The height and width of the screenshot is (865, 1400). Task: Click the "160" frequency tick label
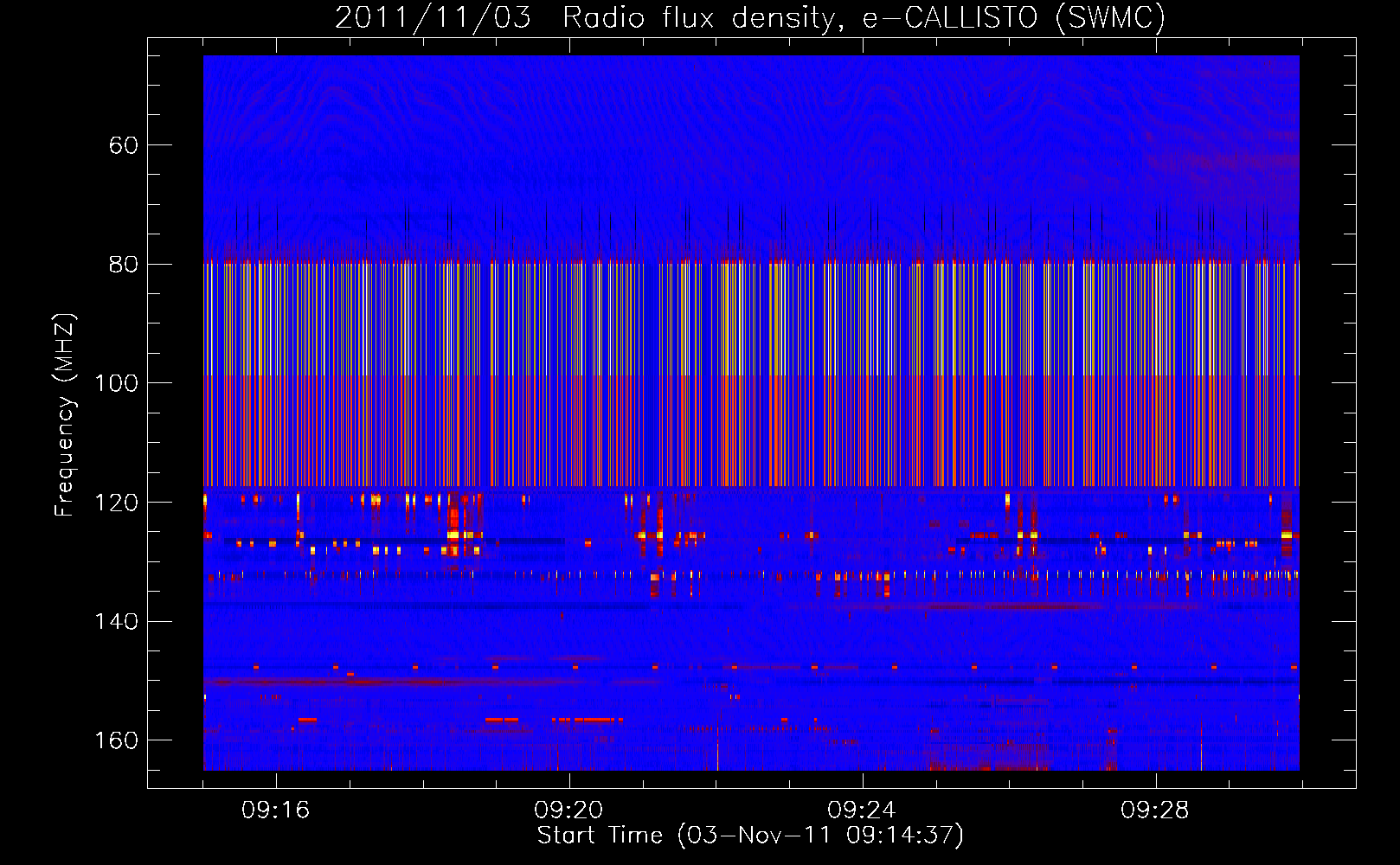[116, 740]
